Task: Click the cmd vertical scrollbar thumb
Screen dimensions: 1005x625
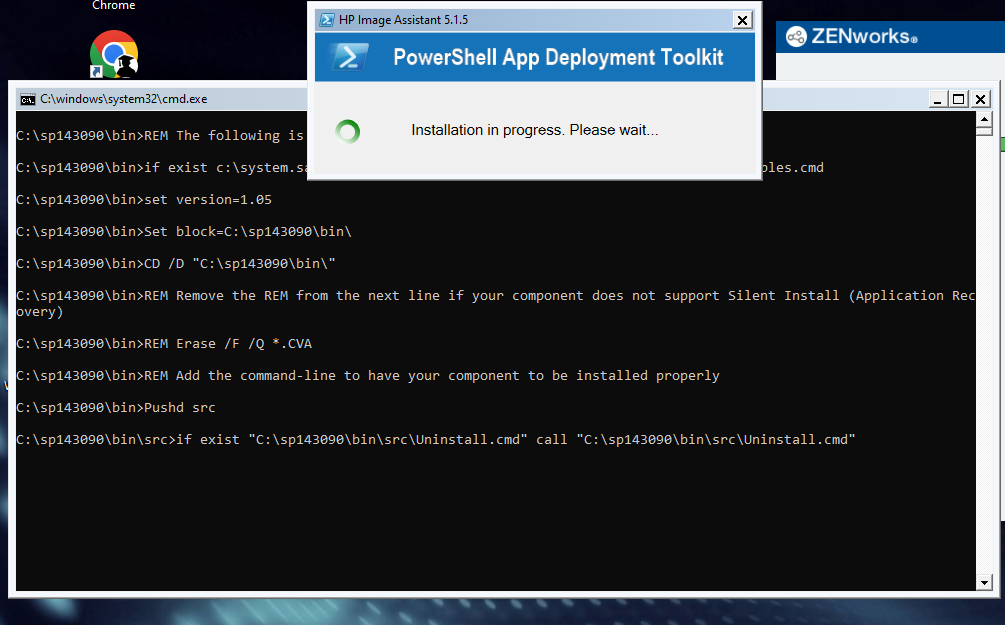Action: pyautogui.click(x=984, y=131)
